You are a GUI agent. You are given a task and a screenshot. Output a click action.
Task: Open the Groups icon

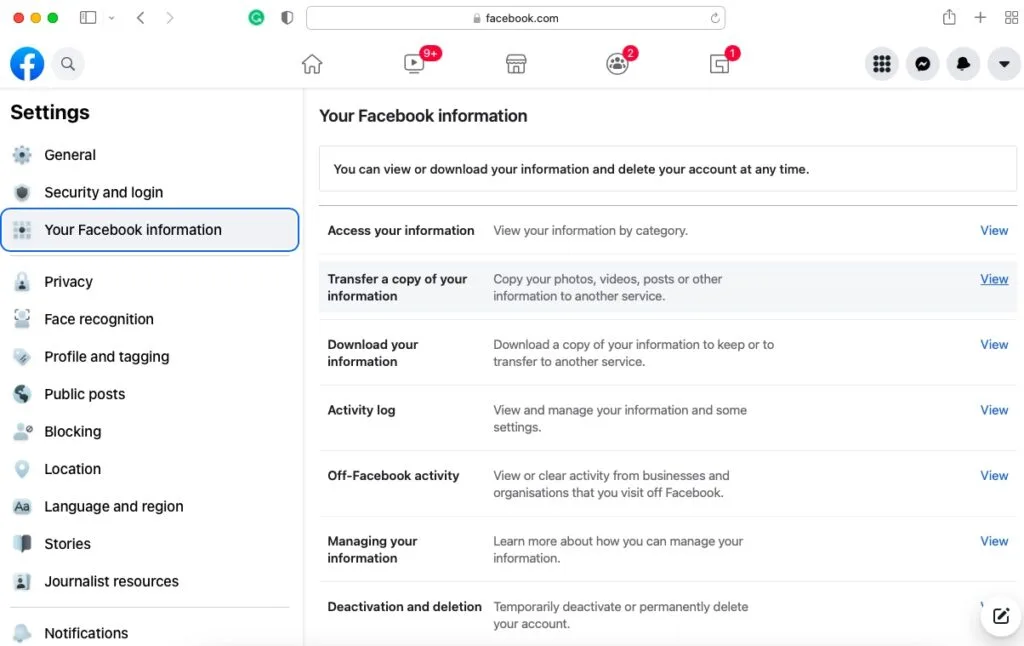click(x=617, y=64)
